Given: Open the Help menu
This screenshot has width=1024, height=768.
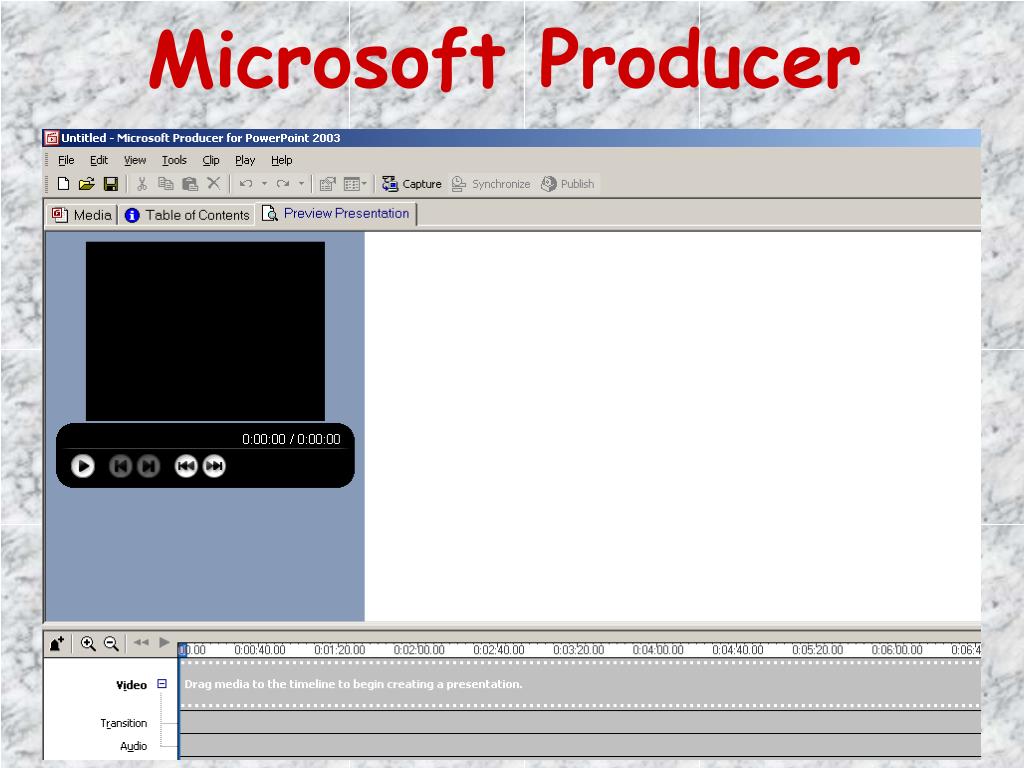Looking at the screenshot, I should click(x=281, y=160).
